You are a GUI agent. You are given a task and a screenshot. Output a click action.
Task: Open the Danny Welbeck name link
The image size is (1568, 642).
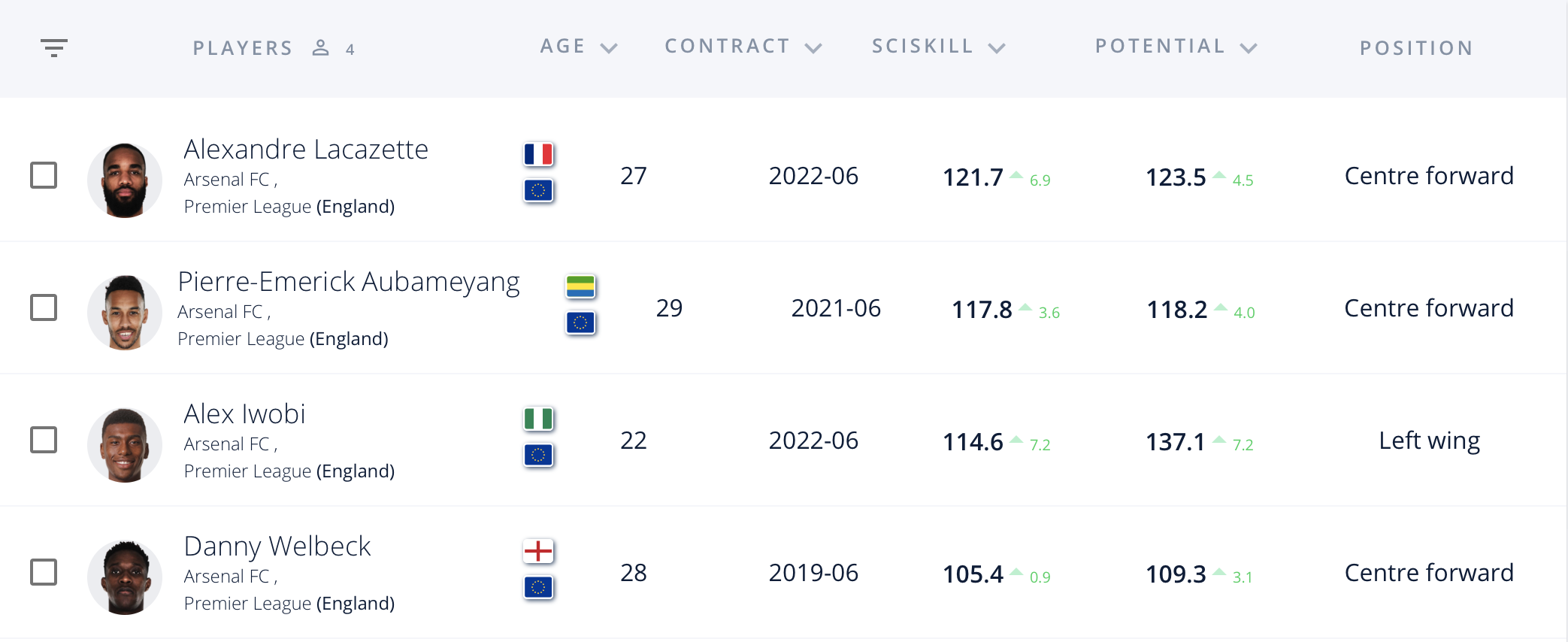(x=277, y=547)
